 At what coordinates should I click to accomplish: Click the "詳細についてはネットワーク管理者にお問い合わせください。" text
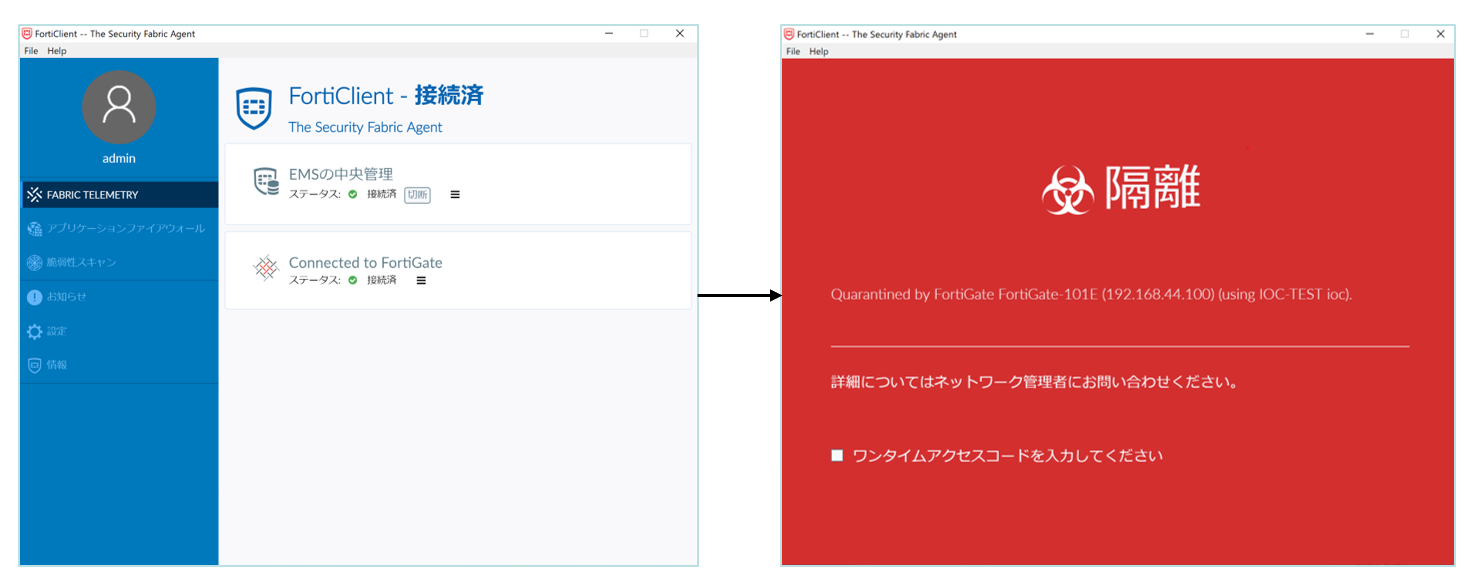tap(1035, 383)
